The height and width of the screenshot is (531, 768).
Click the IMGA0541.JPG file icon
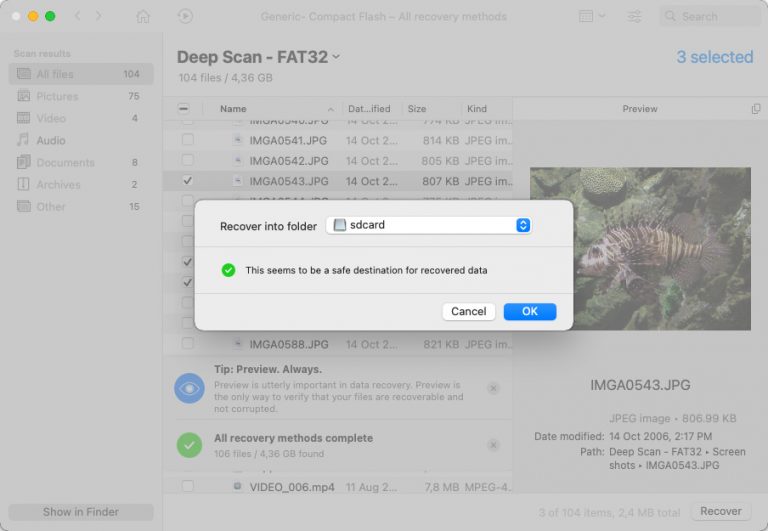pos(238,140)
